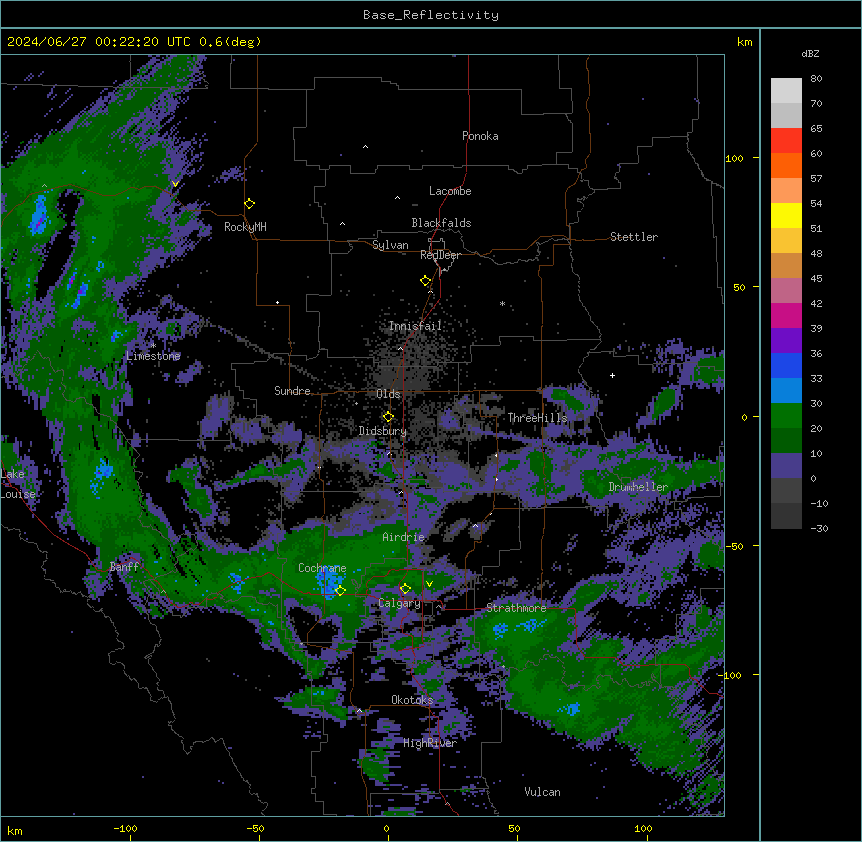Click the white asterisk above Limestone label
Screen dimensions: 862x842
(153, 346)
